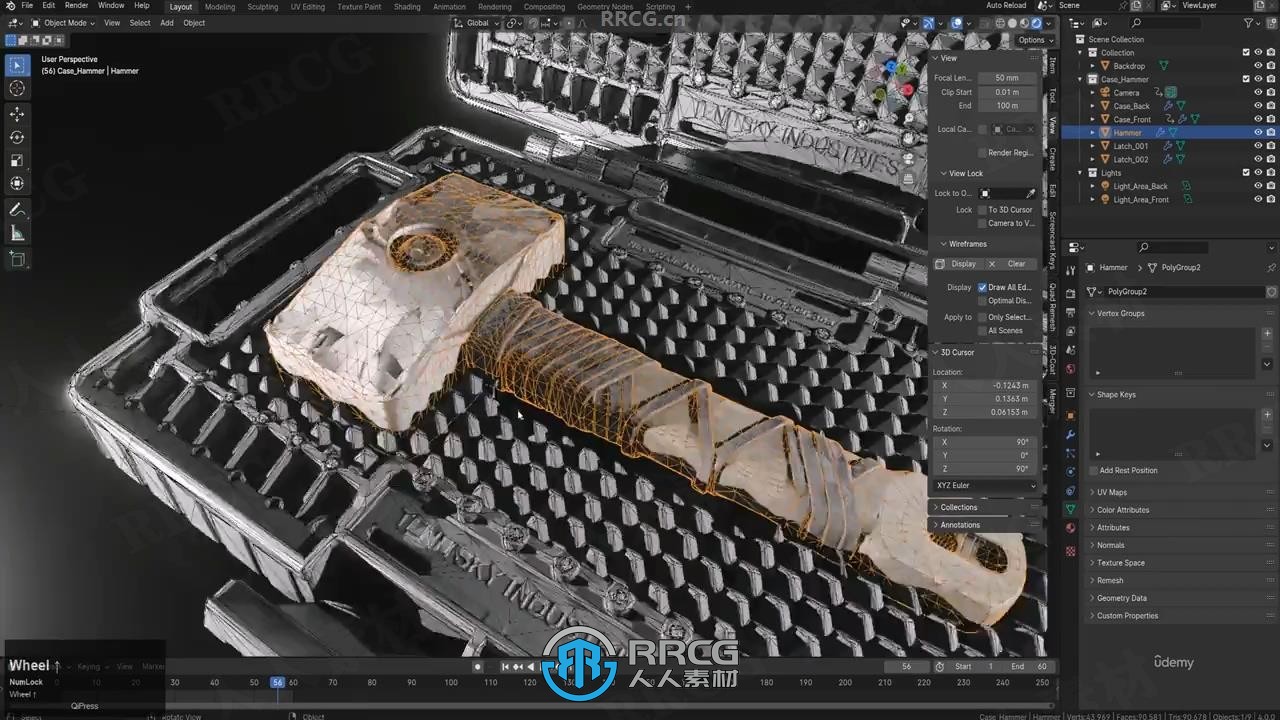Select the Transform tool

click(17, 183)
